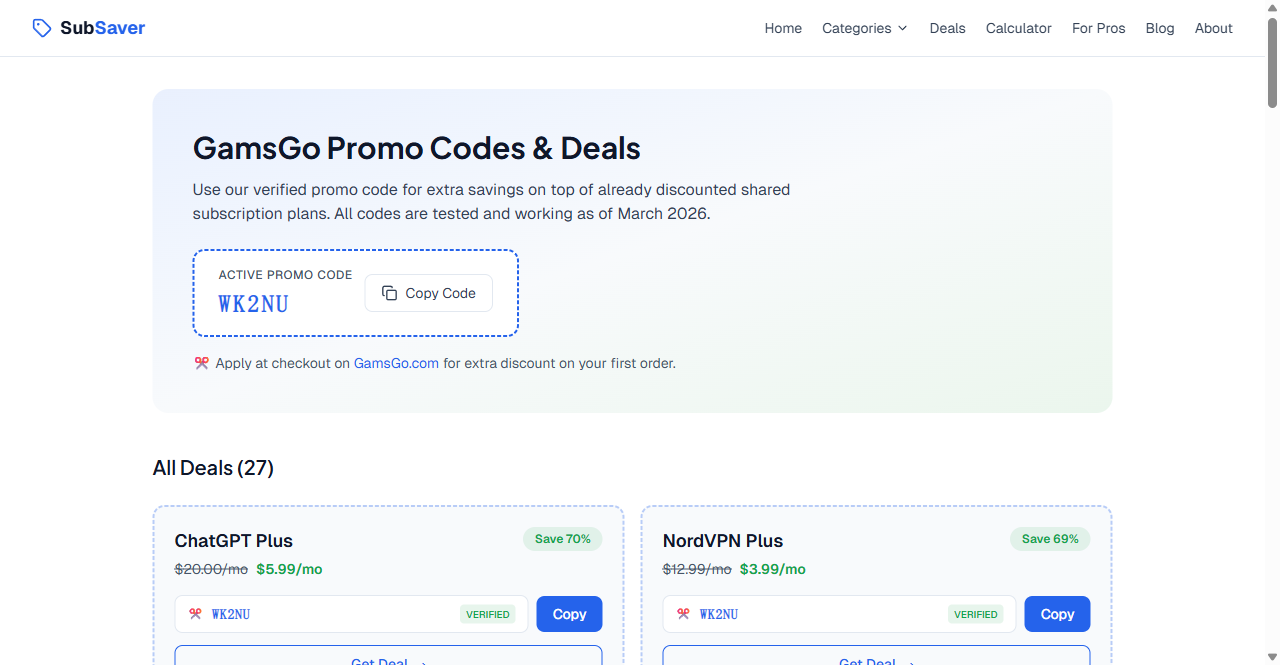Click the VERIFIED badge on NordVPN Plus
Image resolution: width=1280 pixels, height=665 pixels.
point(976,614)
